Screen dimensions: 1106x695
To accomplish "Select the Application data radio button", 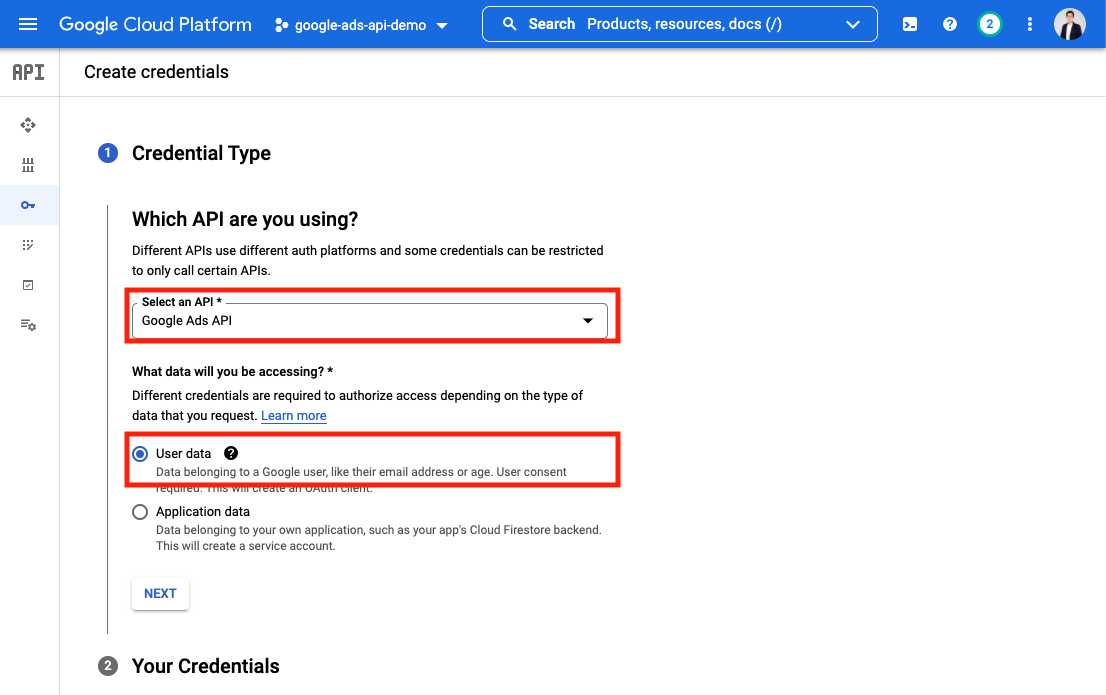I will click(x=140, y=512).
